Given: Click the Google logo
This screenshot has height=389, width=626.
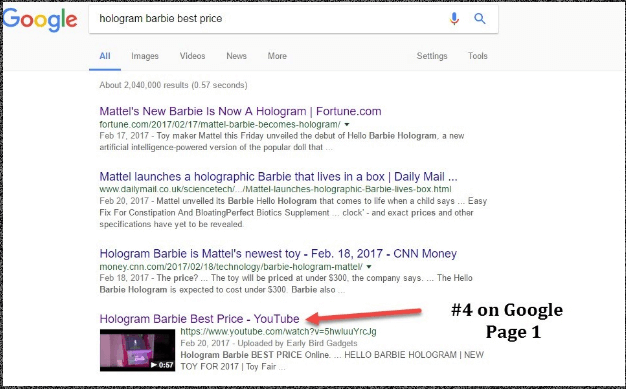Looking at the screenshot, I should pos(40,20).
